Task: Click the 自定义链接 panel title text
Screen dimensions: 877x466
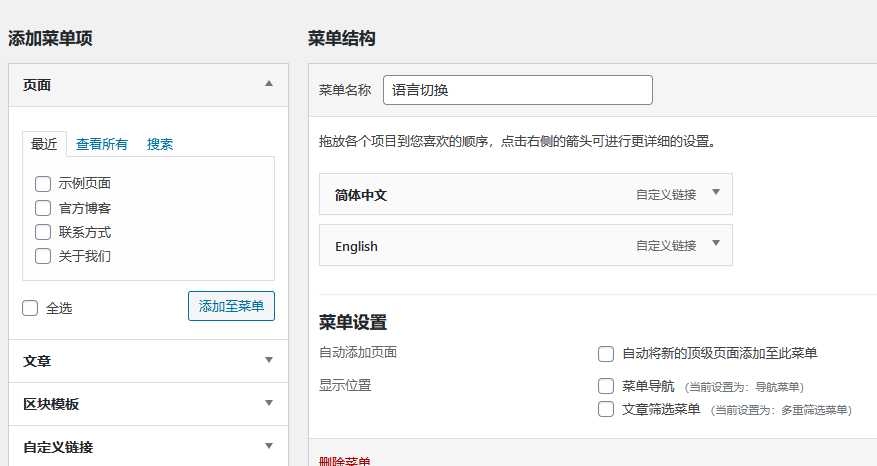Action: (x=58, y=448)
